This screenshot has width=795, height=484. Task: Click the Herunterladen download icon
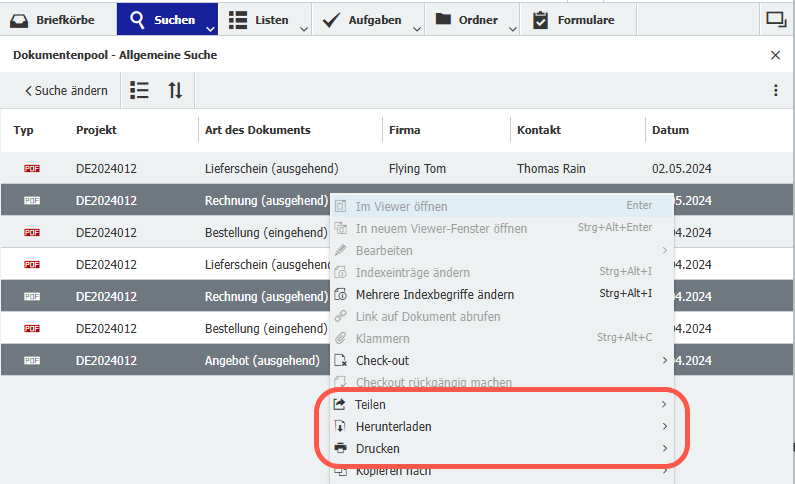point(340,427)
